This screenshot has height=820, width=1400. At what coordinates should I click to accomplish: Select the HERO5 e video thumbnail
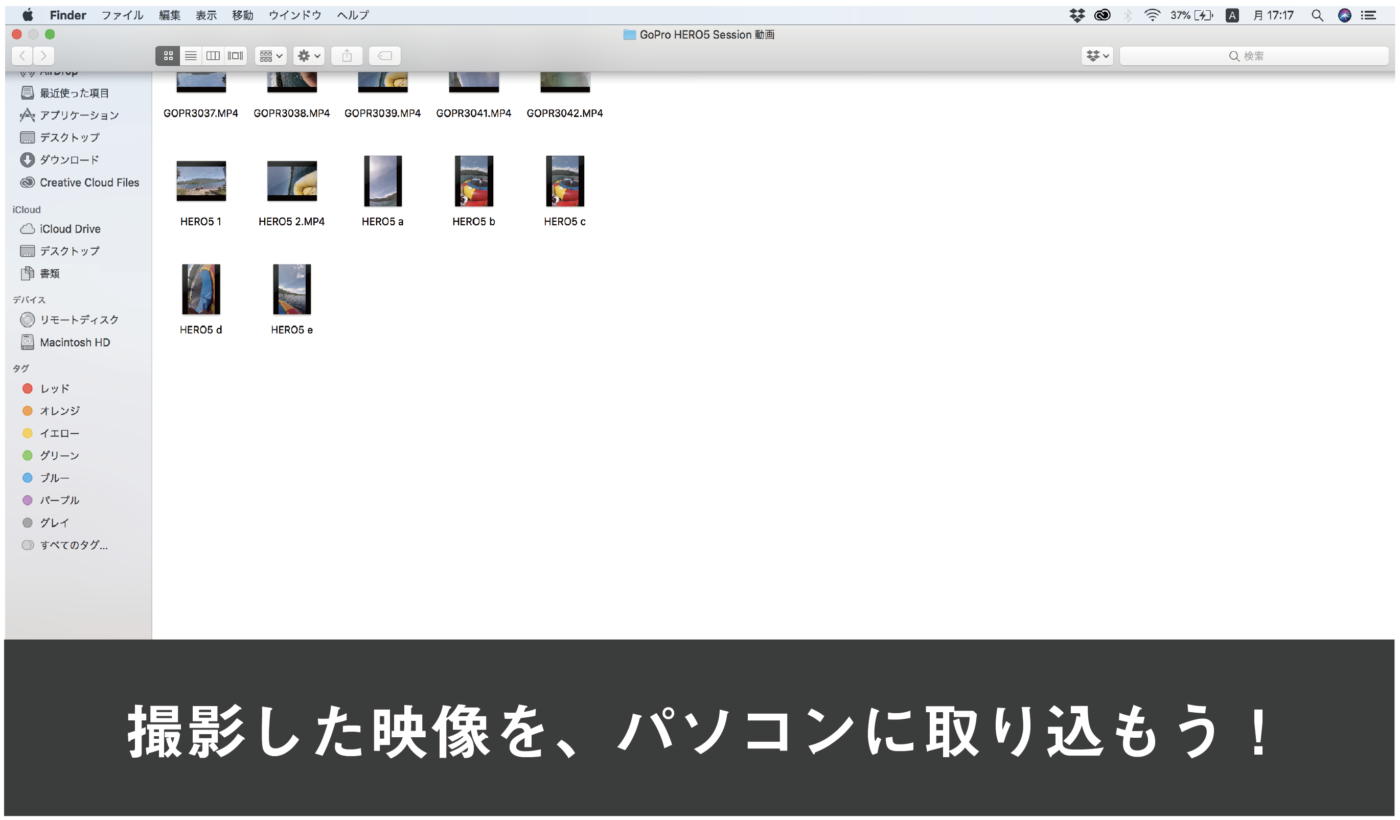tap(292, 289)
